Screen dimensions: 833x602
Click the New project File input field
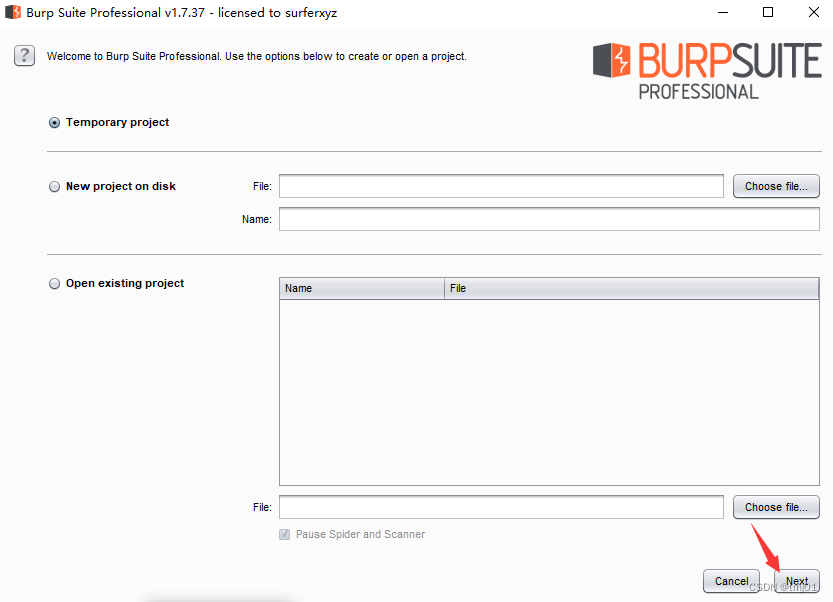[501, 186]
